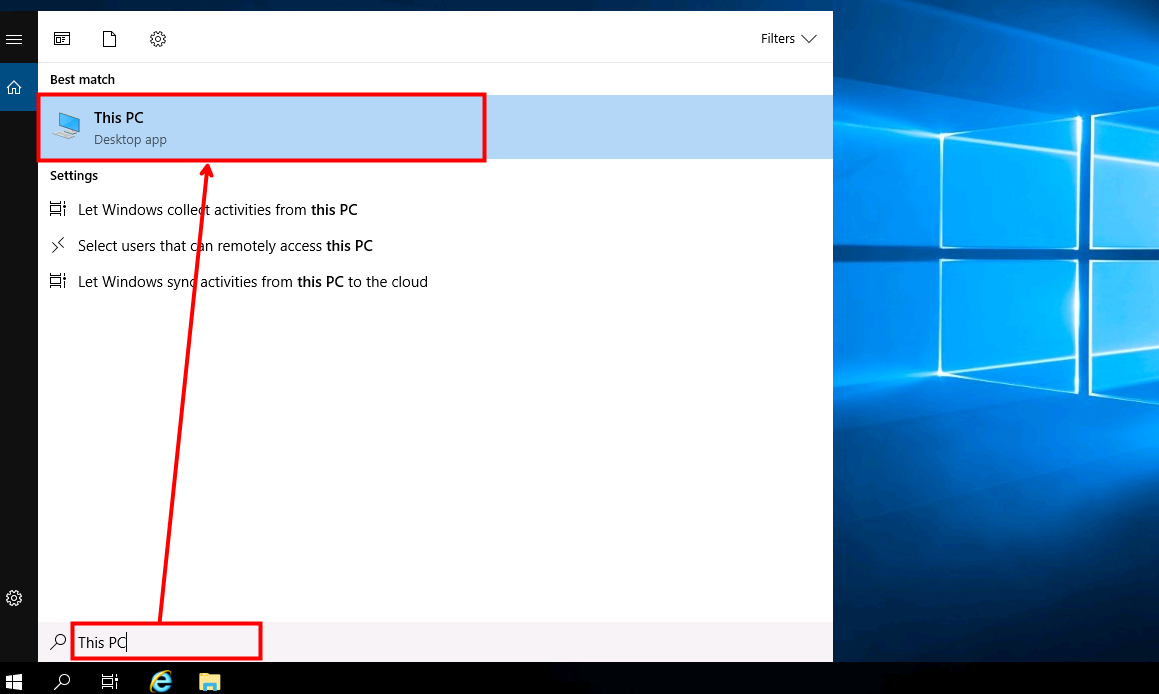Click taskbar Search magnifier icon
This screenshot has height=694, width=1159.
coord(62,681)
